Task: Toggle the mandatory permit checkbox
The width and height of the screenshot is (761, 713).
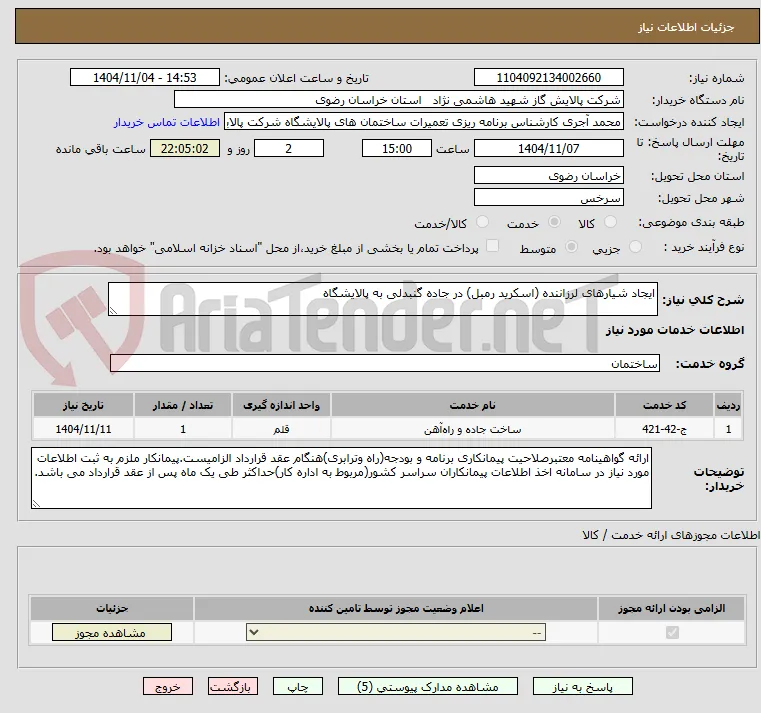Action: click(x=672, y=632)
